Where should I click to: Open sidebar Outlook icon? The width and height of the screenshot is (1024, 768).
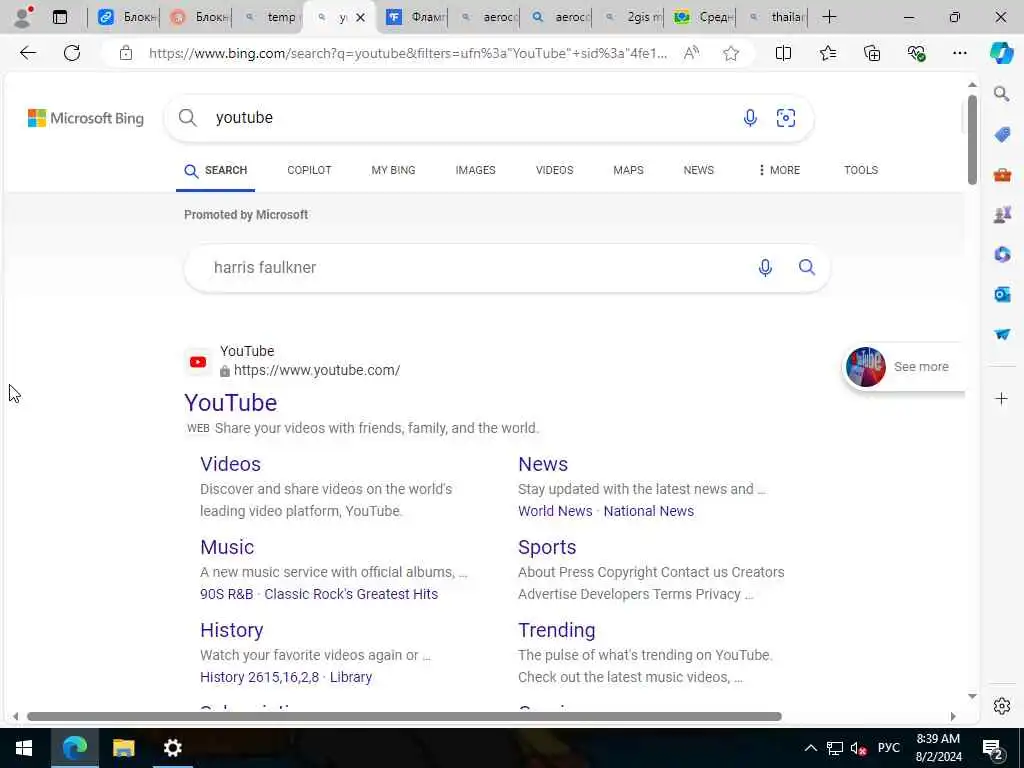pos(1002,294)
